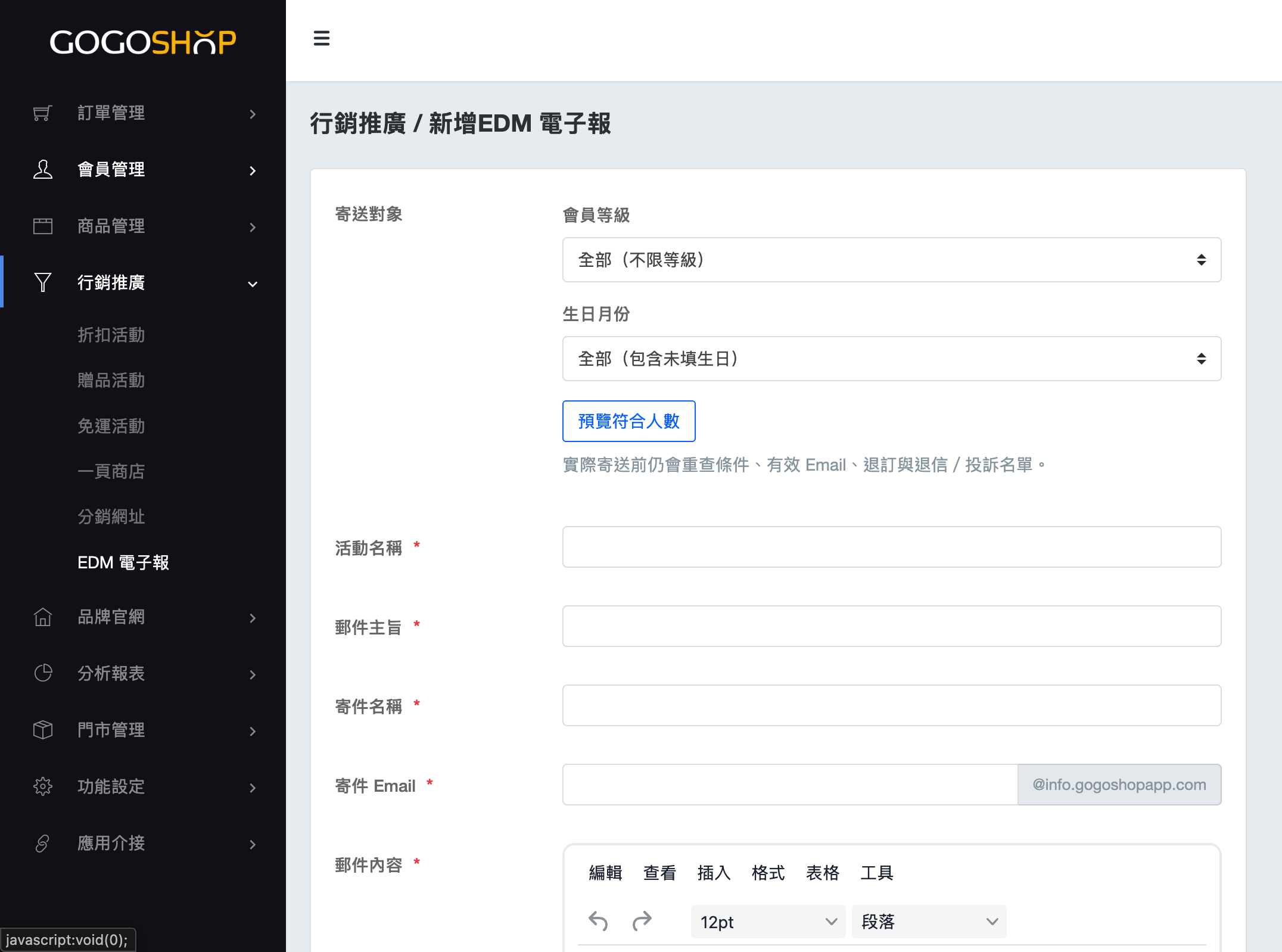Open the 會員等級 dropdown

point(892,260)
